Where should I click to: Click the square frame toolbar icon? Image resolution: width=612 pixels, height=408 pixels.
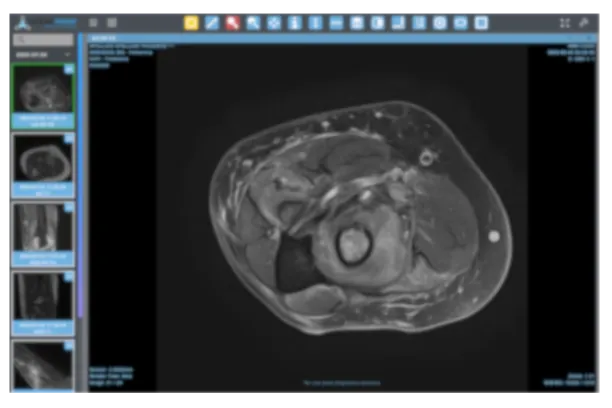481,23
